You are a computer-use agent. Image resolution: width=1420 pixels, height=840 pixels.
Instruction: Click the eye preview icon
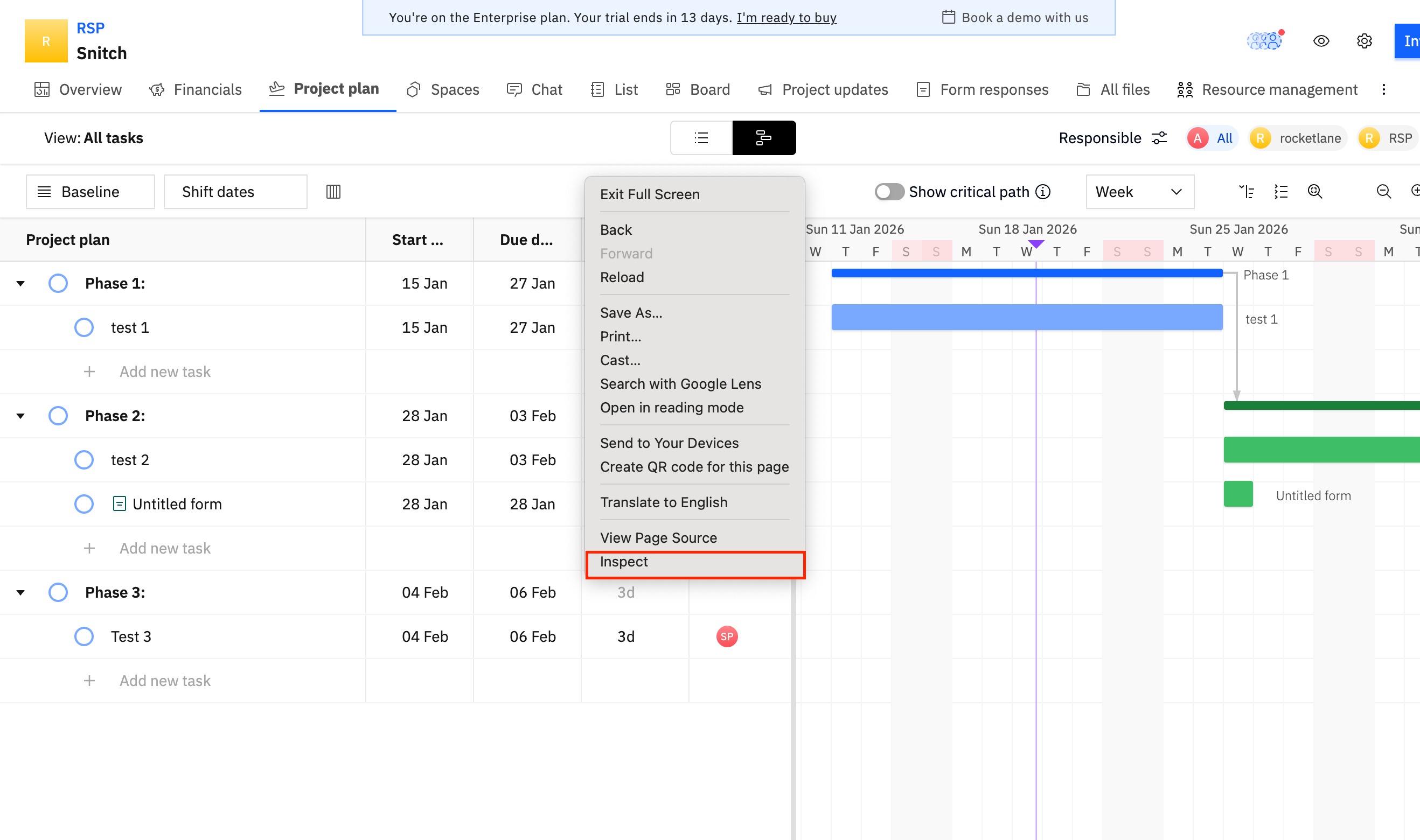click(1321, 41)
